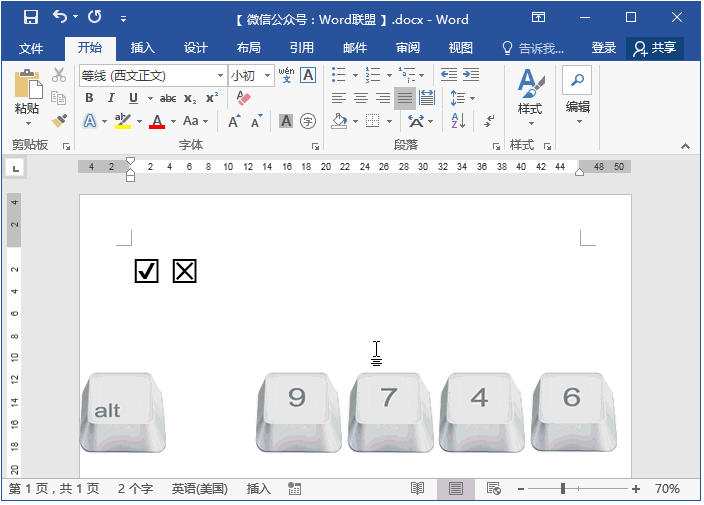Toggle underline formatting
This screenshot has height=505, width=704.
pyautogui.click(x=133, y=98)
